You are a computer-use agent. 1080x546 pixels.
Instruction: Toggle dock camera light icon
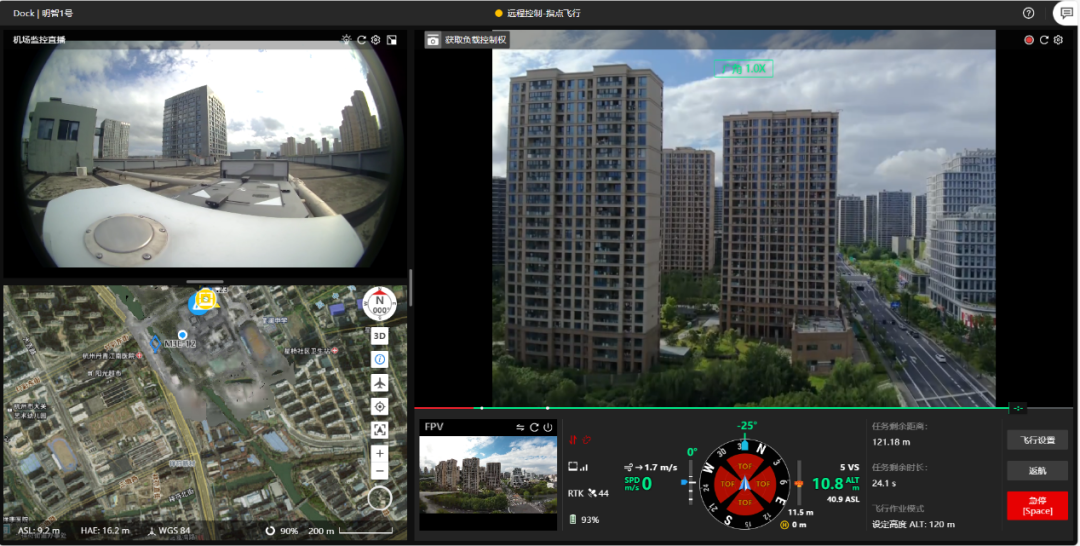tap(346, 40)
